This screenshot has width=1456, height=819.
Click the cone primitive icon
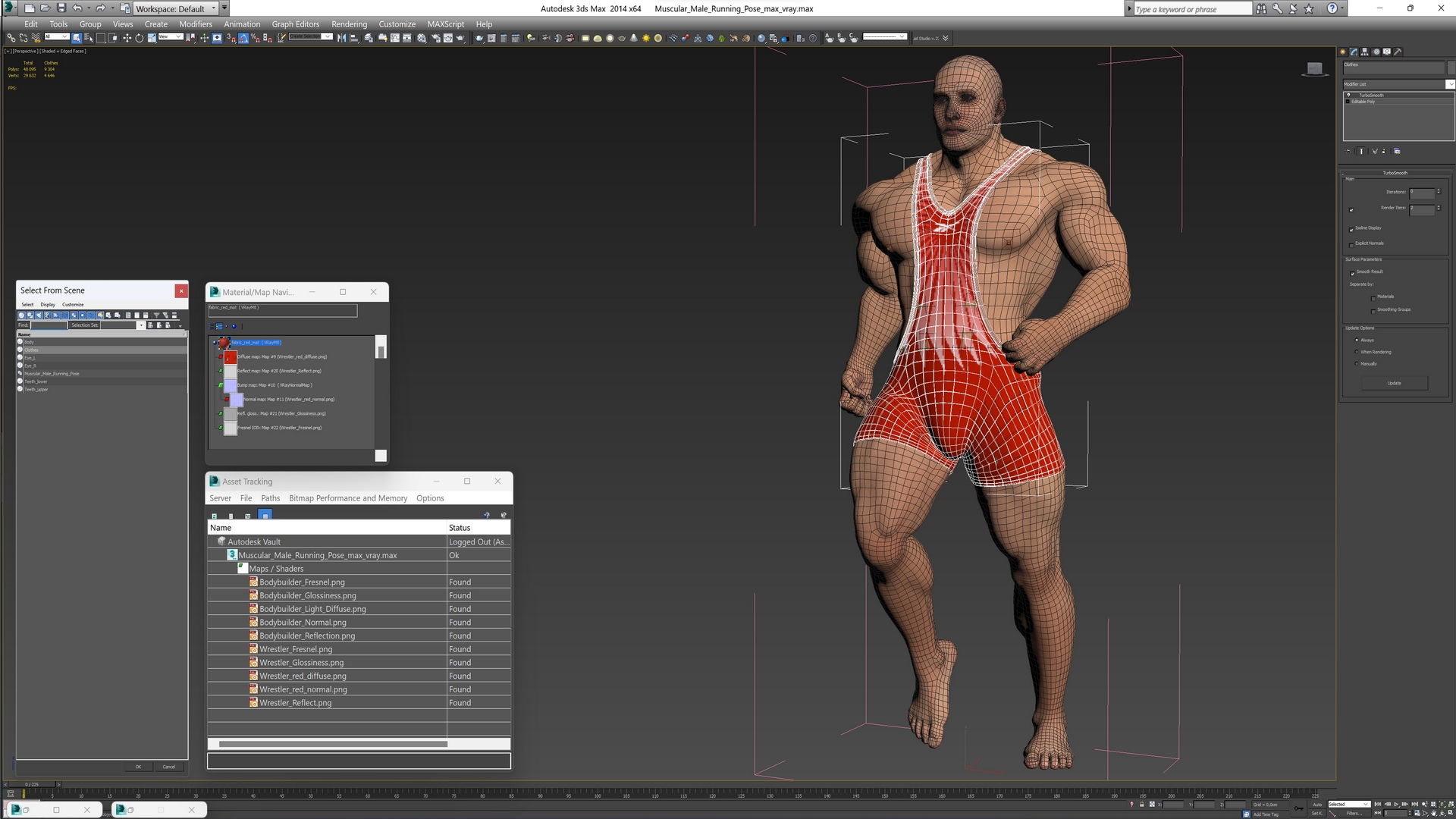click(634, 38)
